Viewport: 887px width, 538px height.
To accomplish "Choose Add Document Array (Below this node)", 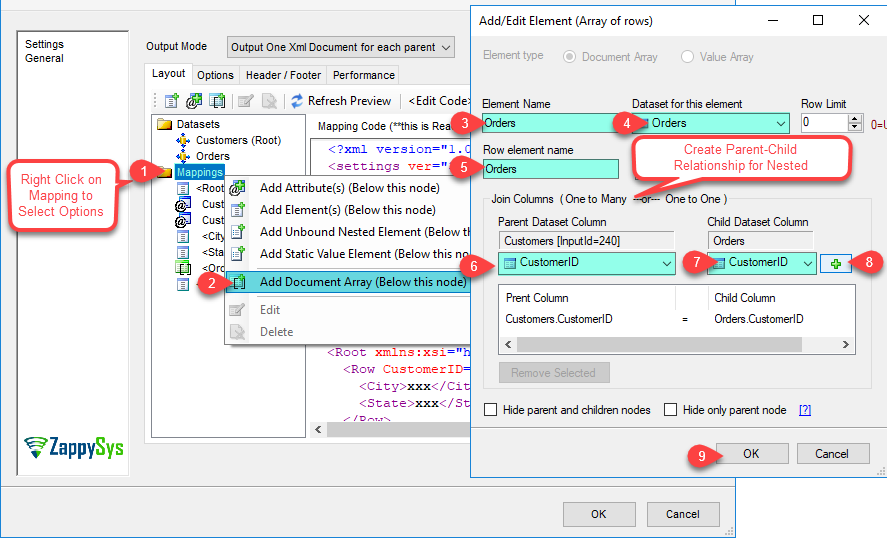I will pyautogui.click(x=349, y=282).
